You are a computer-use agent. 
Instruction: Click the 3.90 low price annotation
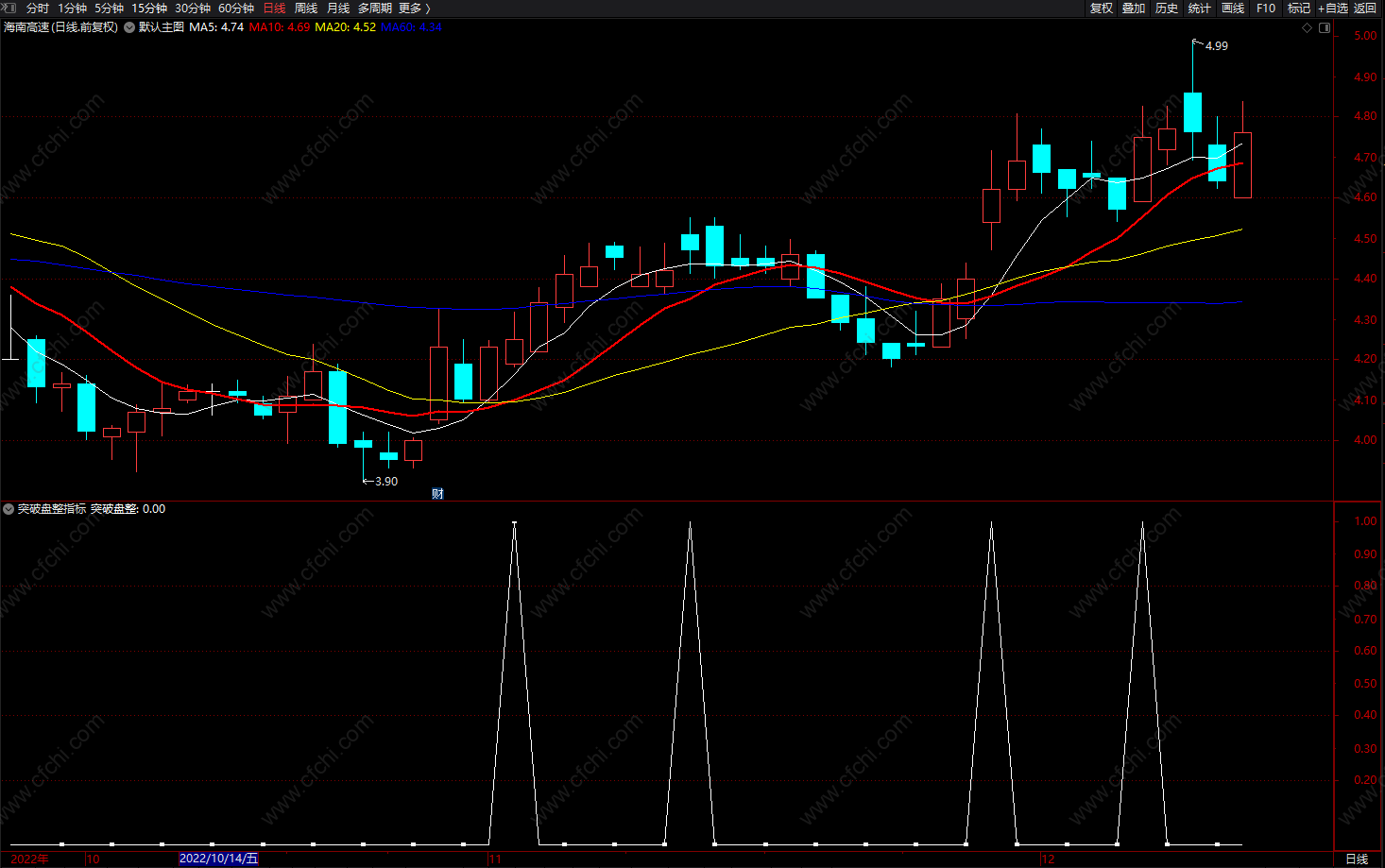point(386,481)
